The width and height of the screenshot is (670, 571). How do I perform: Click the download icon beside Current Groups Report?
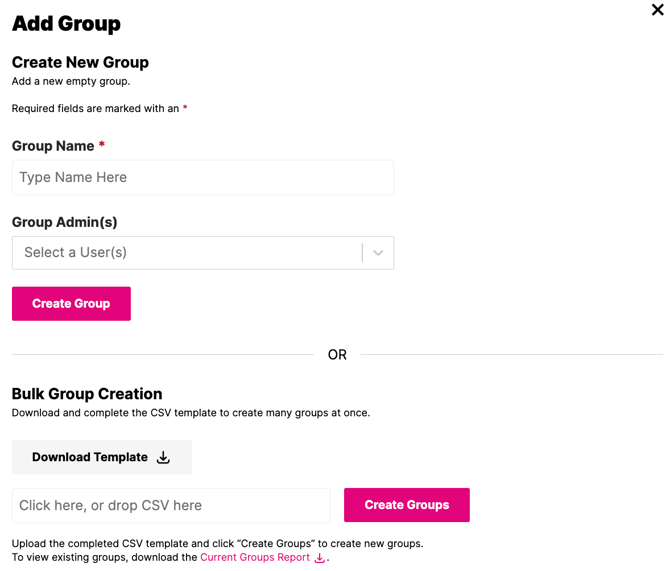click(320, 558)
